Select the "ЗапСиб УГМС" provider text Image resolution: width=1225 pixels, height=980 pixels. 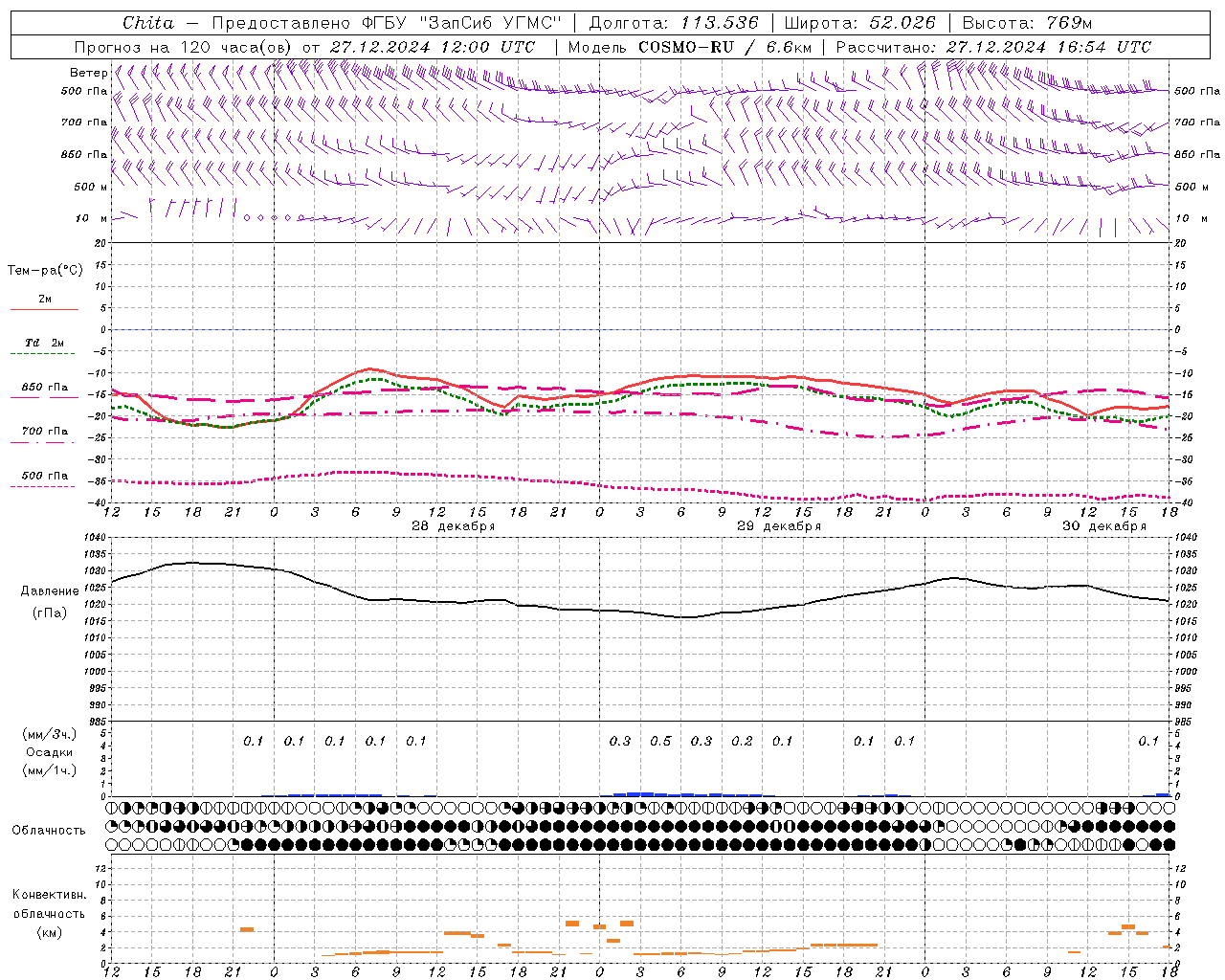(x=491, y=23)
